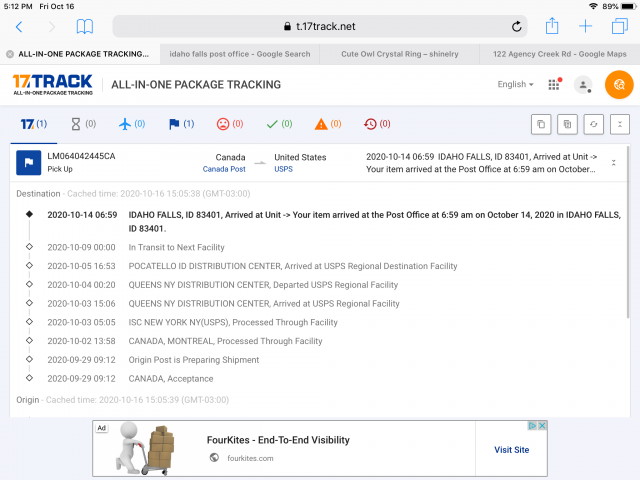Click the In Transit to Next Facility entry
The height and width of the screenshot is (480, 640).
[x=176, y=247]
